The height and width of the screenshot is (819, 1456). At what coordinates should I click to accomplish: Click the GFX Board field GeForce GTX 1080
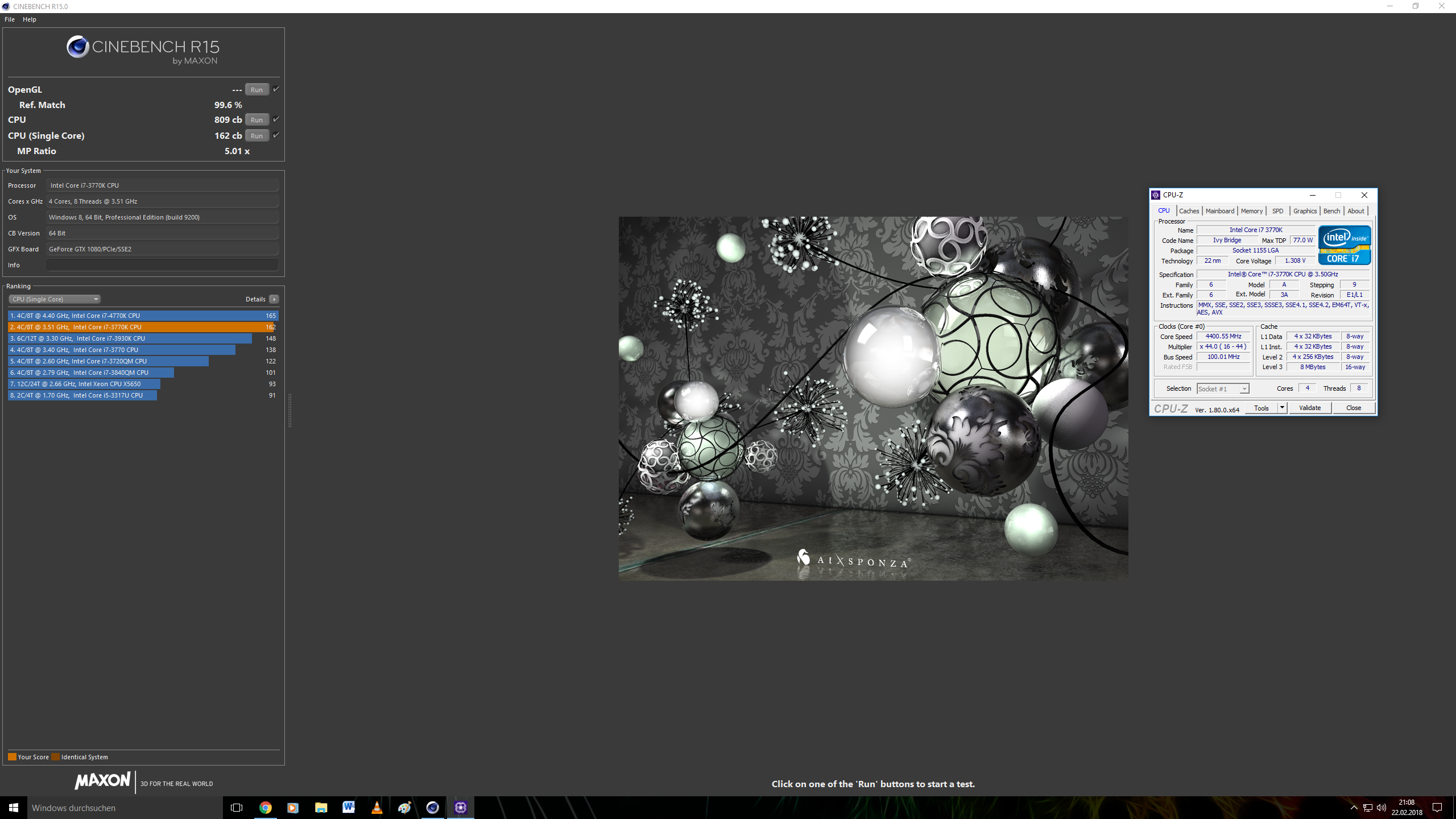[x=162, y=249]
